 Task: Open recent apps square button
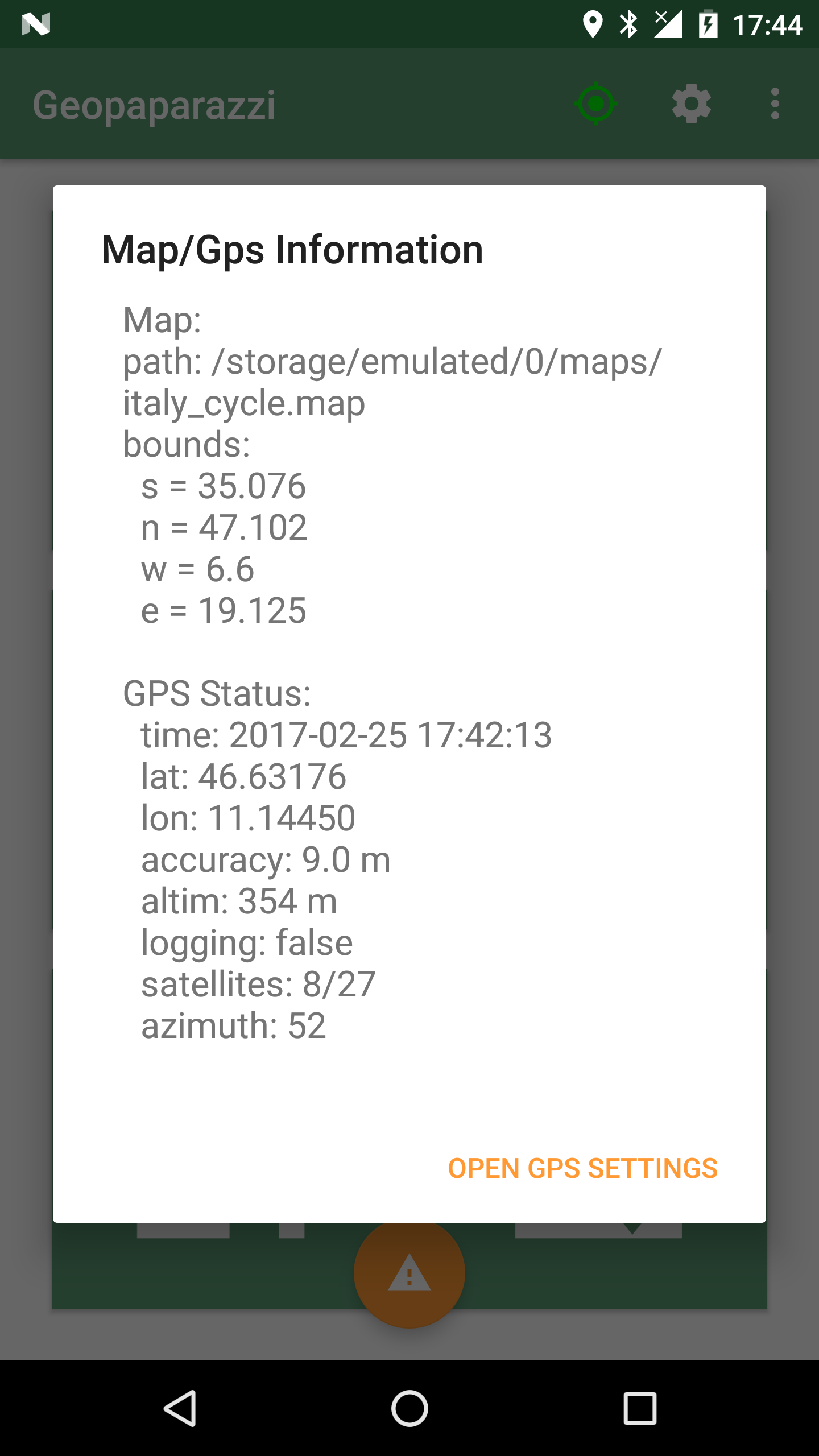point(640,1409)
